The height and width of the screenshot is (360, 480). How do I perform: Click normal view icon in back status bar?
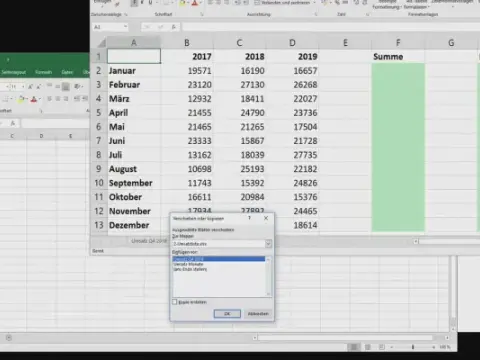point(354,347)
